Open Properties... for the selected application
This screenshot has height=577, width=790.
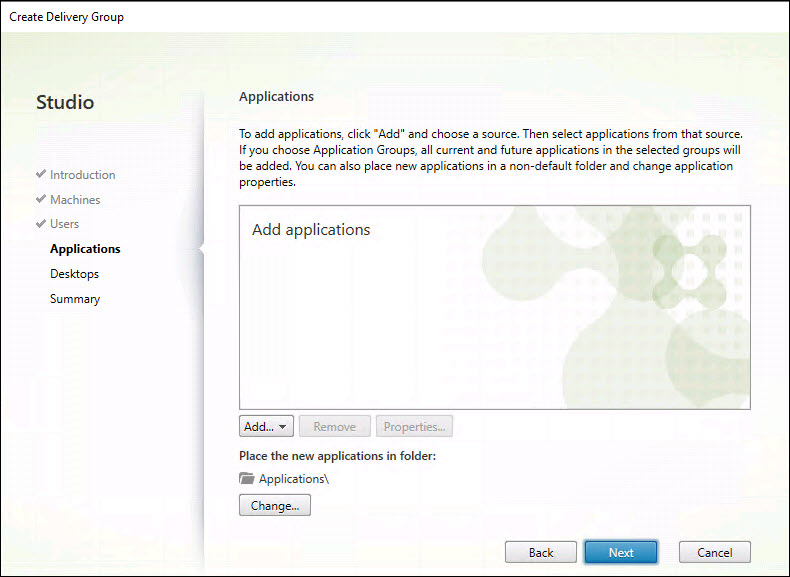point(414,427)
